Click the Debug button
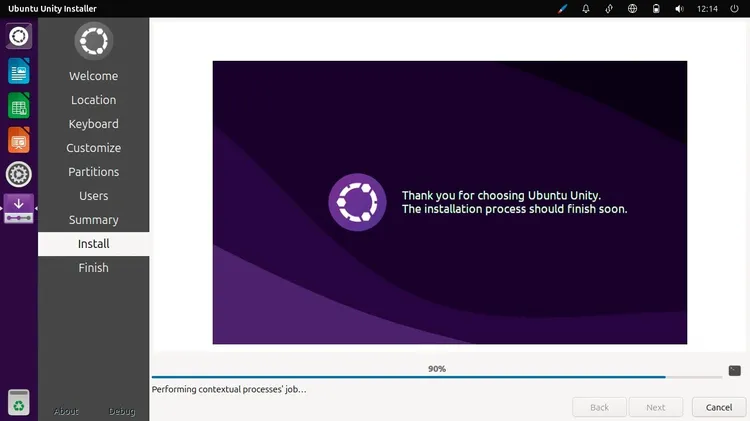 pyautogui.click(x=121, y=411)
